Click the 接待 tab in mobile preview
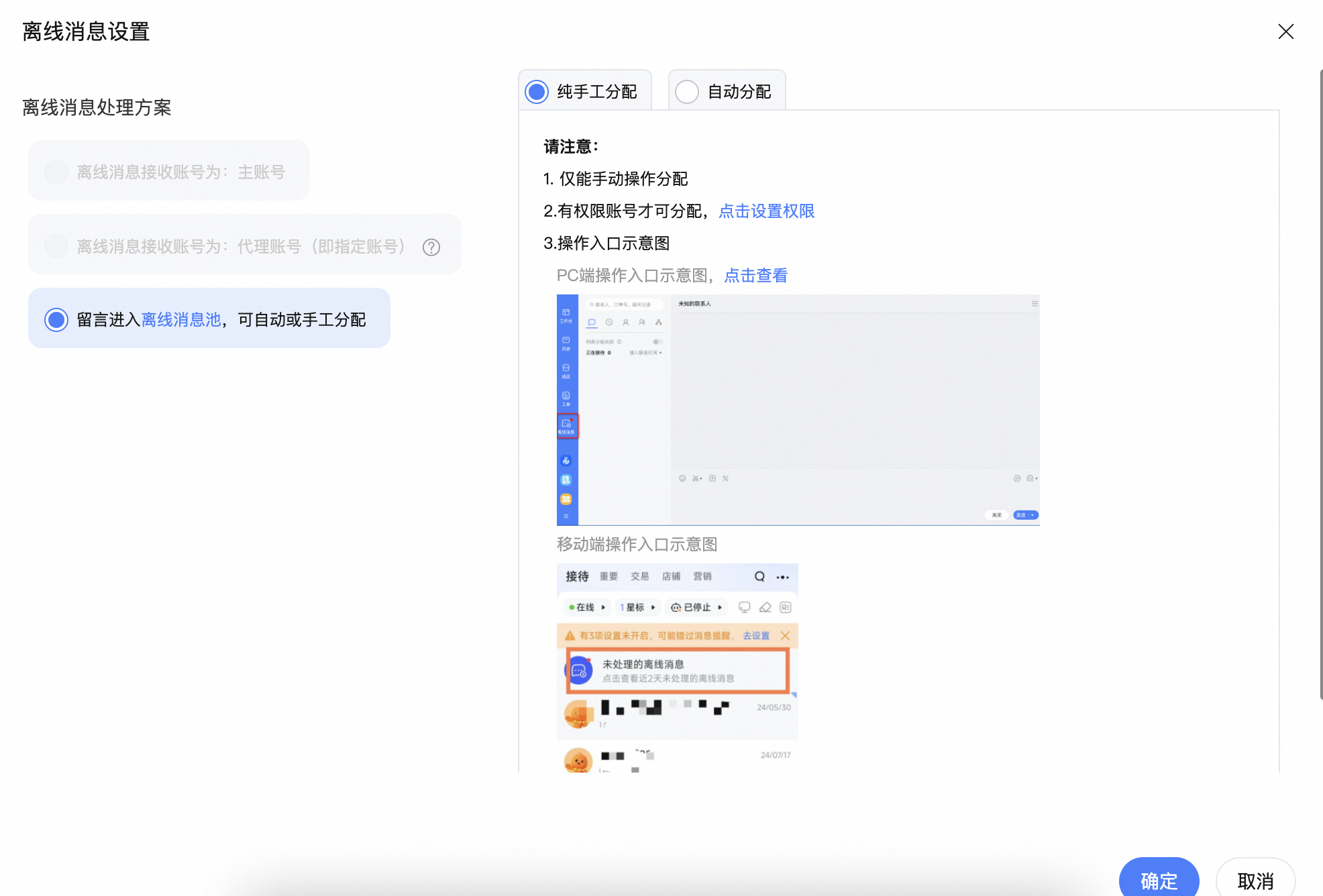1323x896 pixels. pyautogui.click(x=577, y=576)
